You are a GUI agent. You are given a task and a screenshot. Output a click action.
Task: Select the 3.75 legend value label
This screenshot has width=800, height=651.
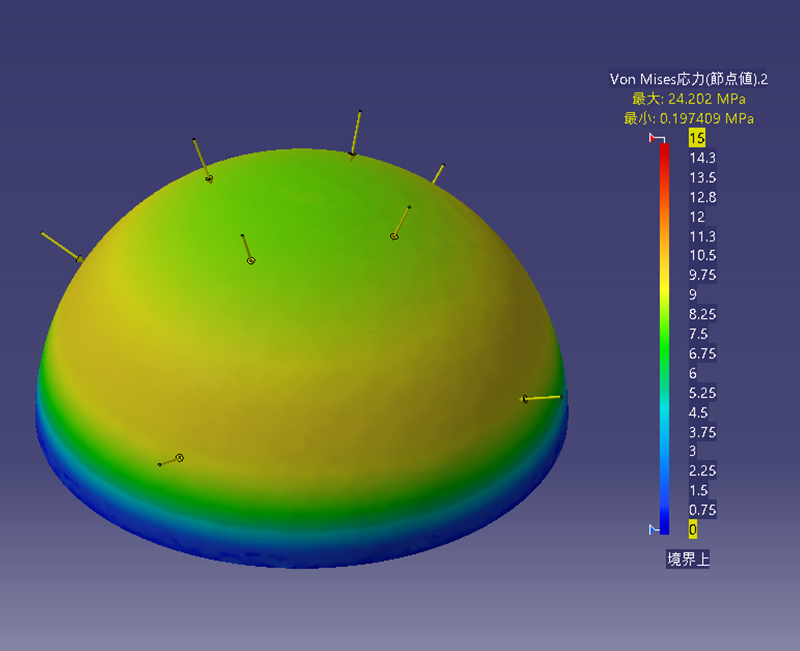[702, 432]
